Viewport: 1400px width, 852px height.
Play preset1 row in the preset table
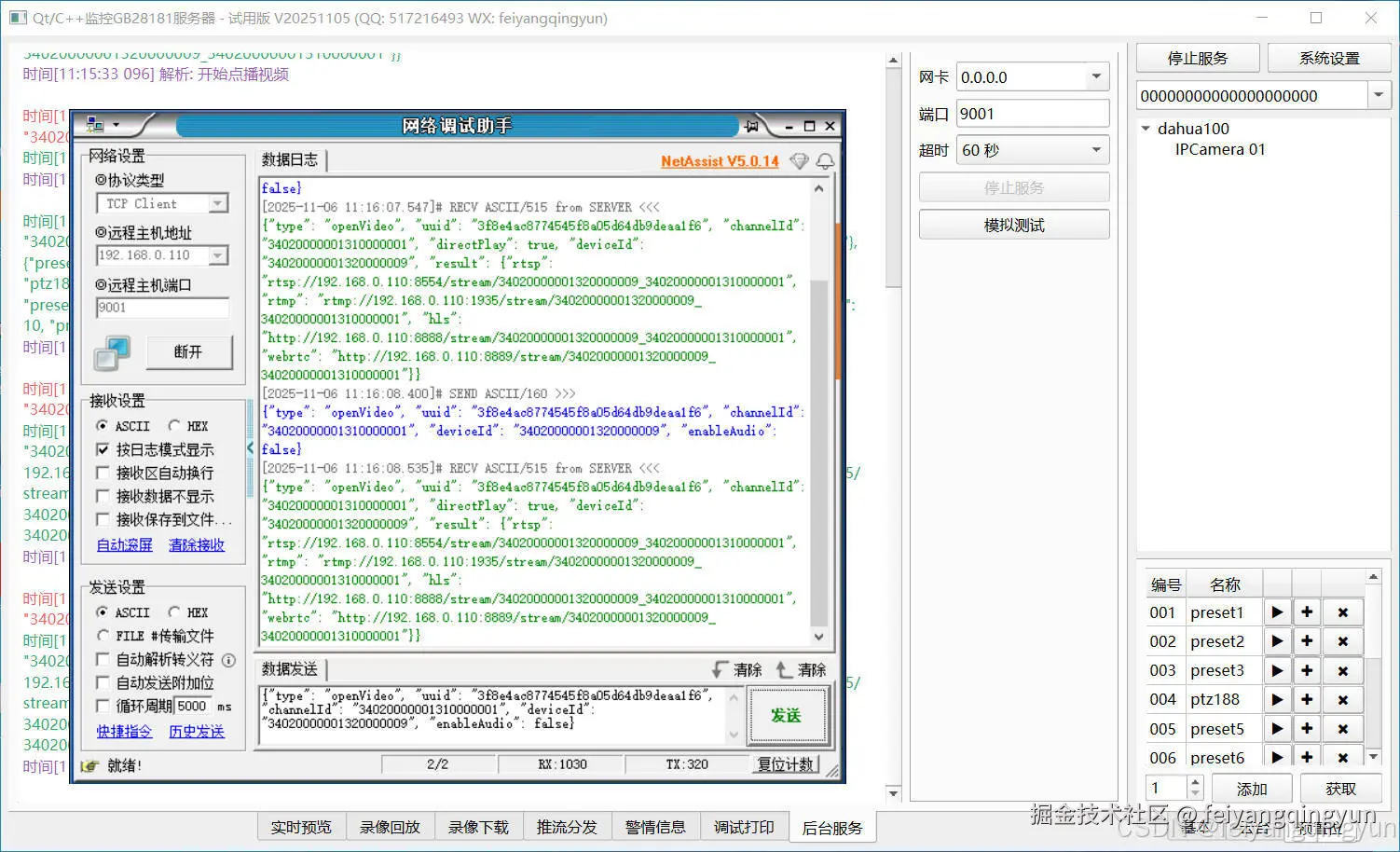click(1277, 612)
